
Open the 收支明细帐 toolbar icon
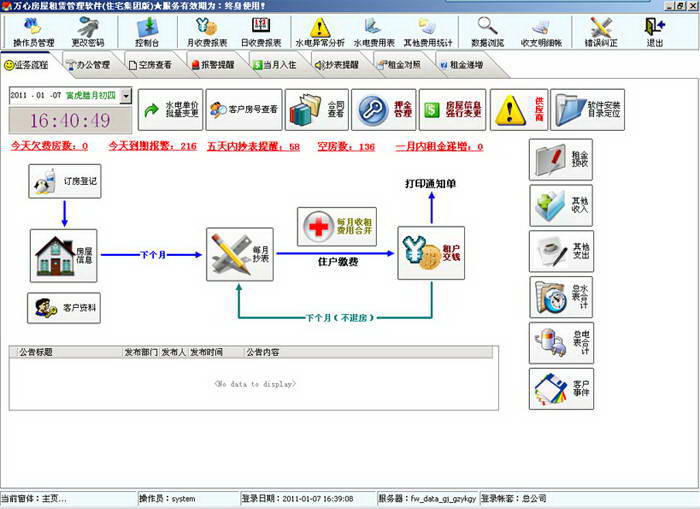coord(541,32)
